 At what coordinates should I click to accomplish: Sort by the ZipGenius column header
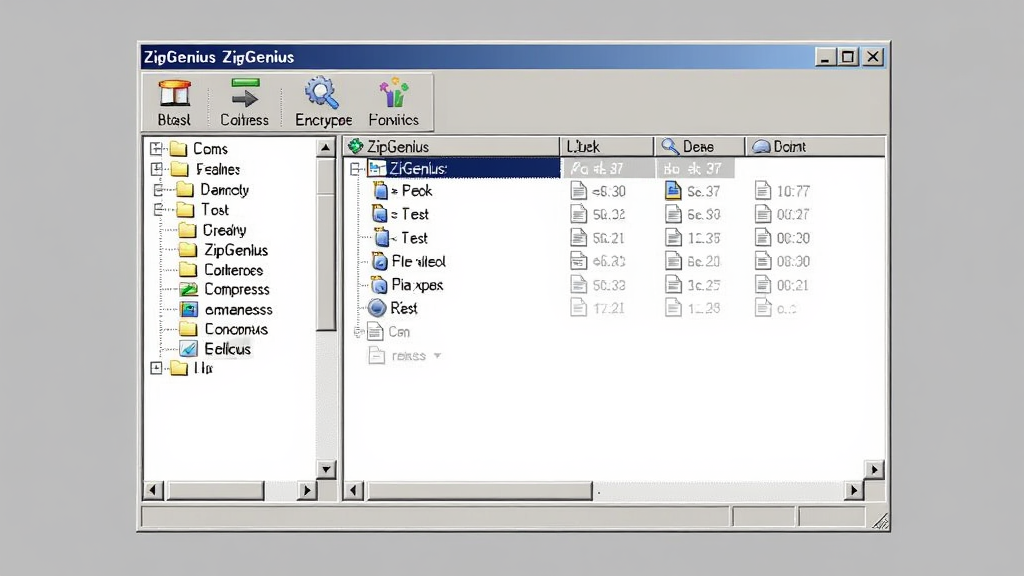tap(451, 146)
